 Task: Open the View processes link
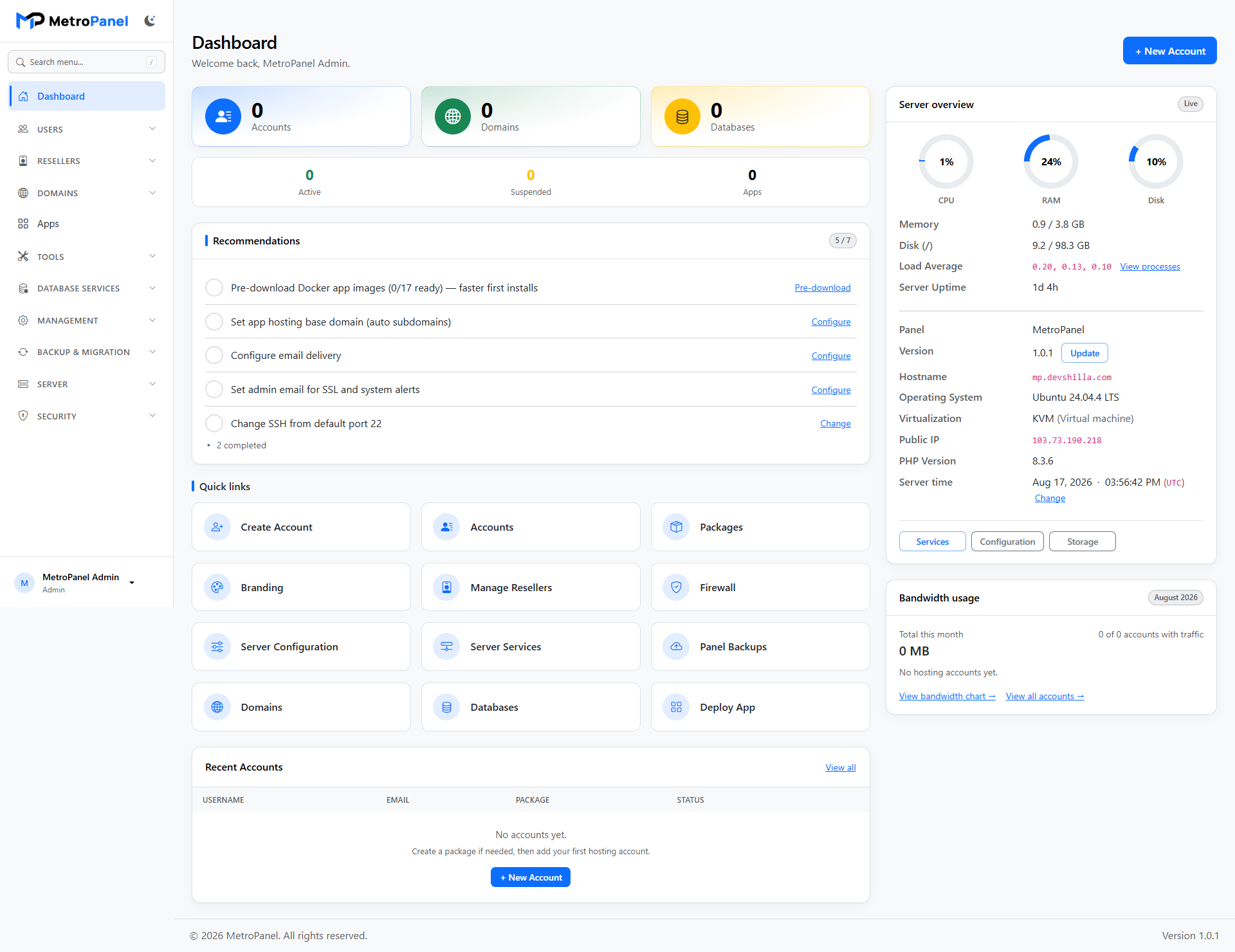1150,266
